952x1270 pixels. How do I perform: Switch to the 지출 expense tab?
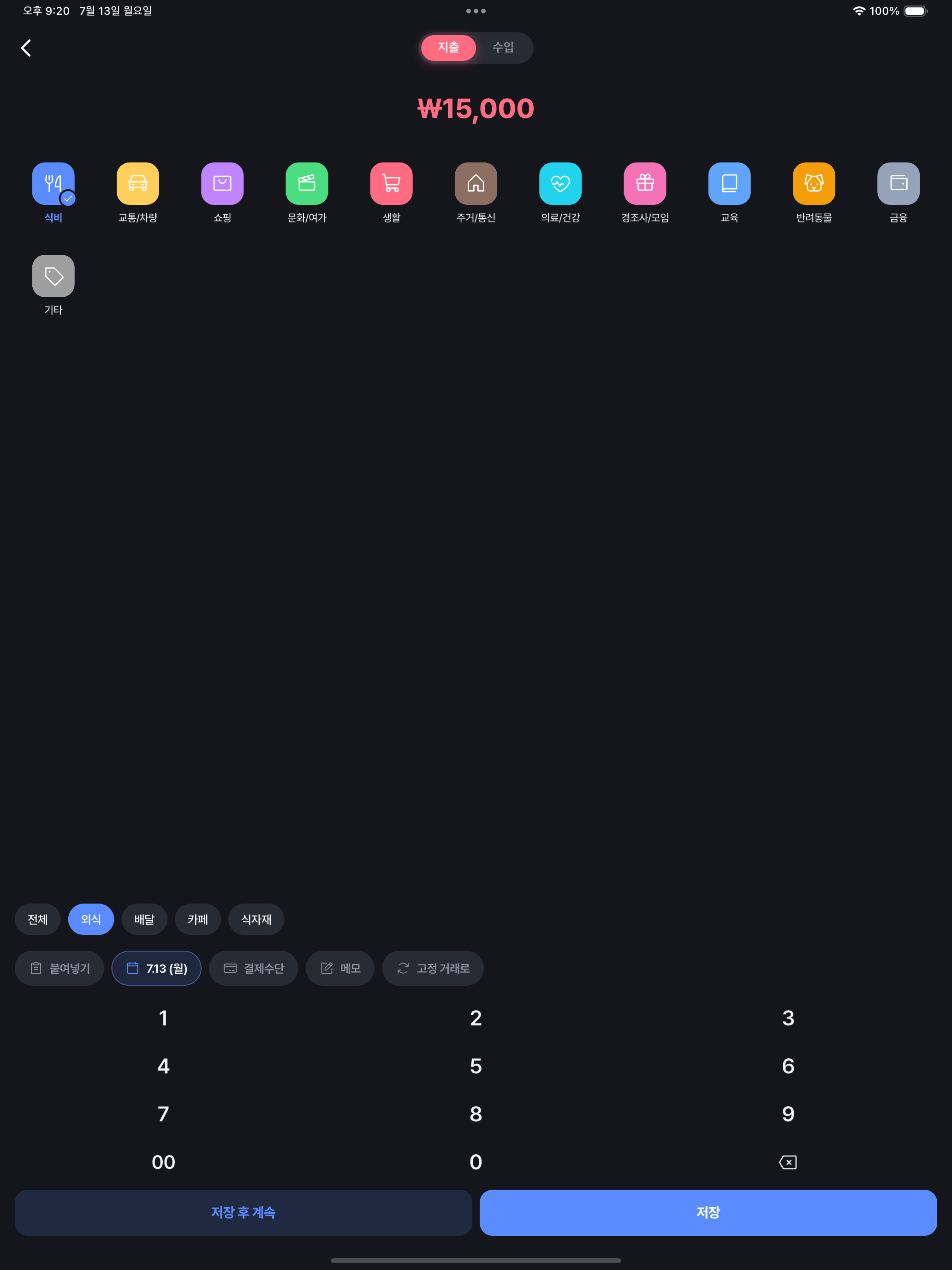point(448,48)
